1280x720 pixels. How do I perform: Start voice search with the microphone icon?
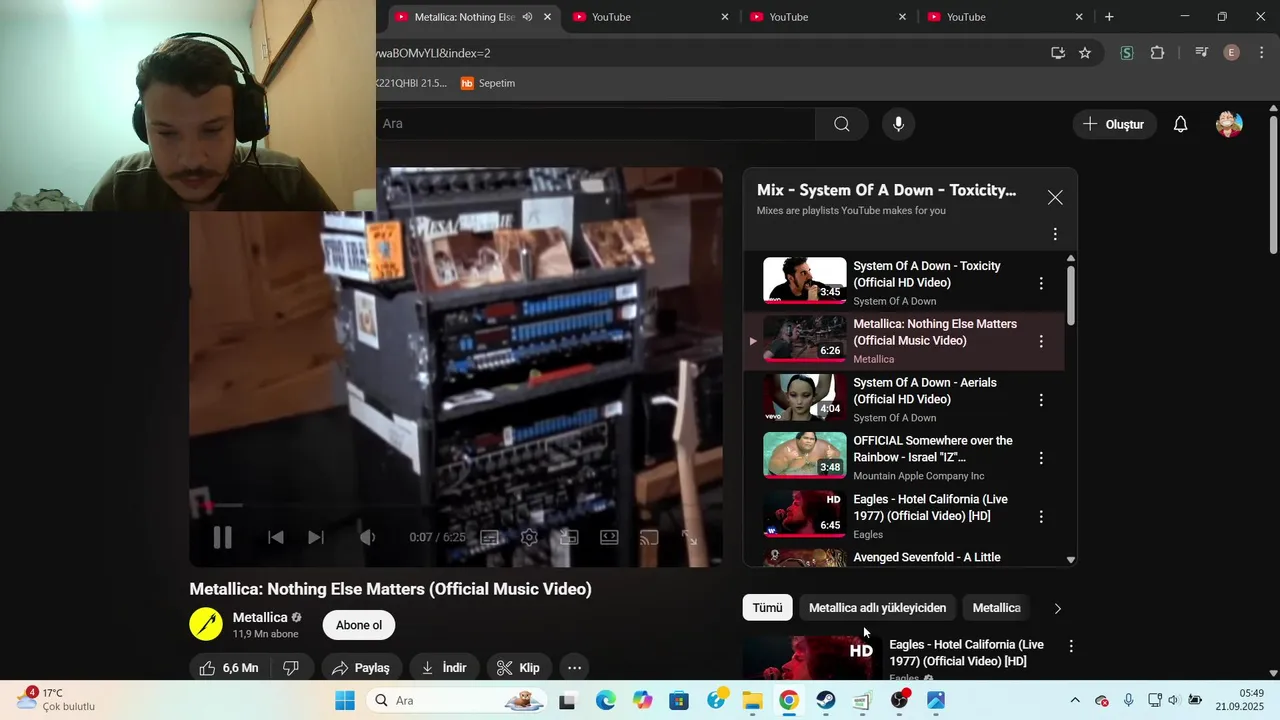pos(898,124)
